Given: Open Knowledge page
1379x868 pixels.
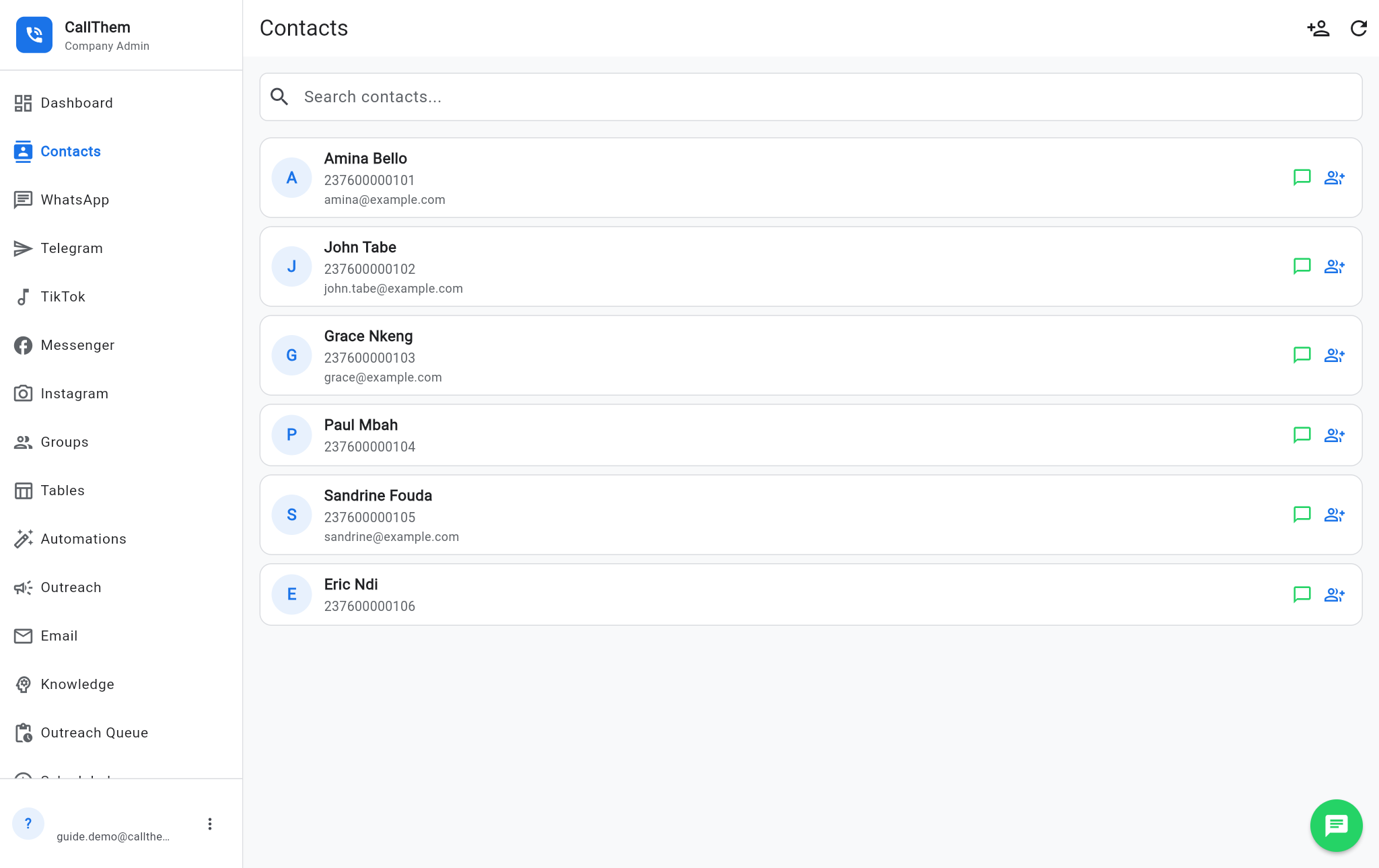Looking at the screenshot, I should coord(121,684).
